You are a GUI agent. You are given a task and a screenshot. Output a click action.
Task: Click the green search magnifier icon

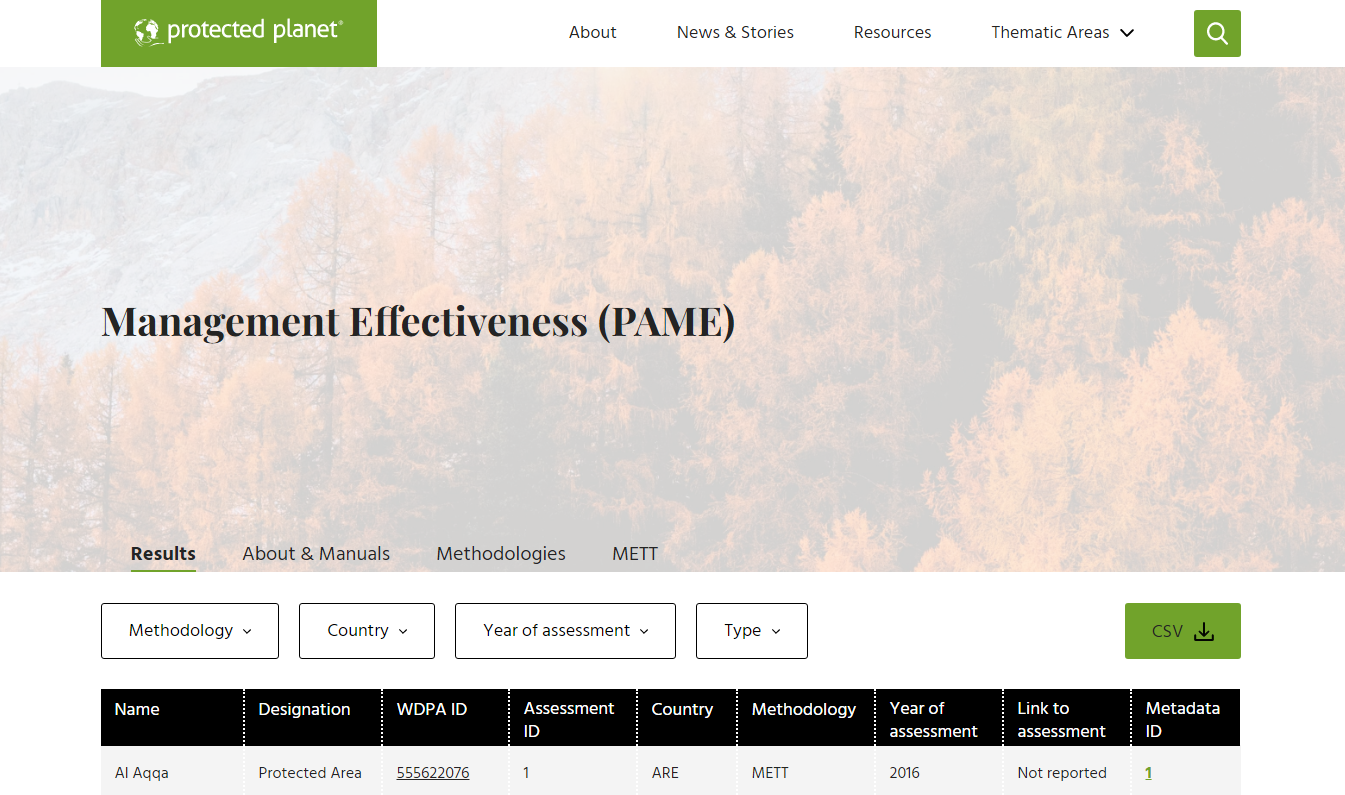(1217, 33)
